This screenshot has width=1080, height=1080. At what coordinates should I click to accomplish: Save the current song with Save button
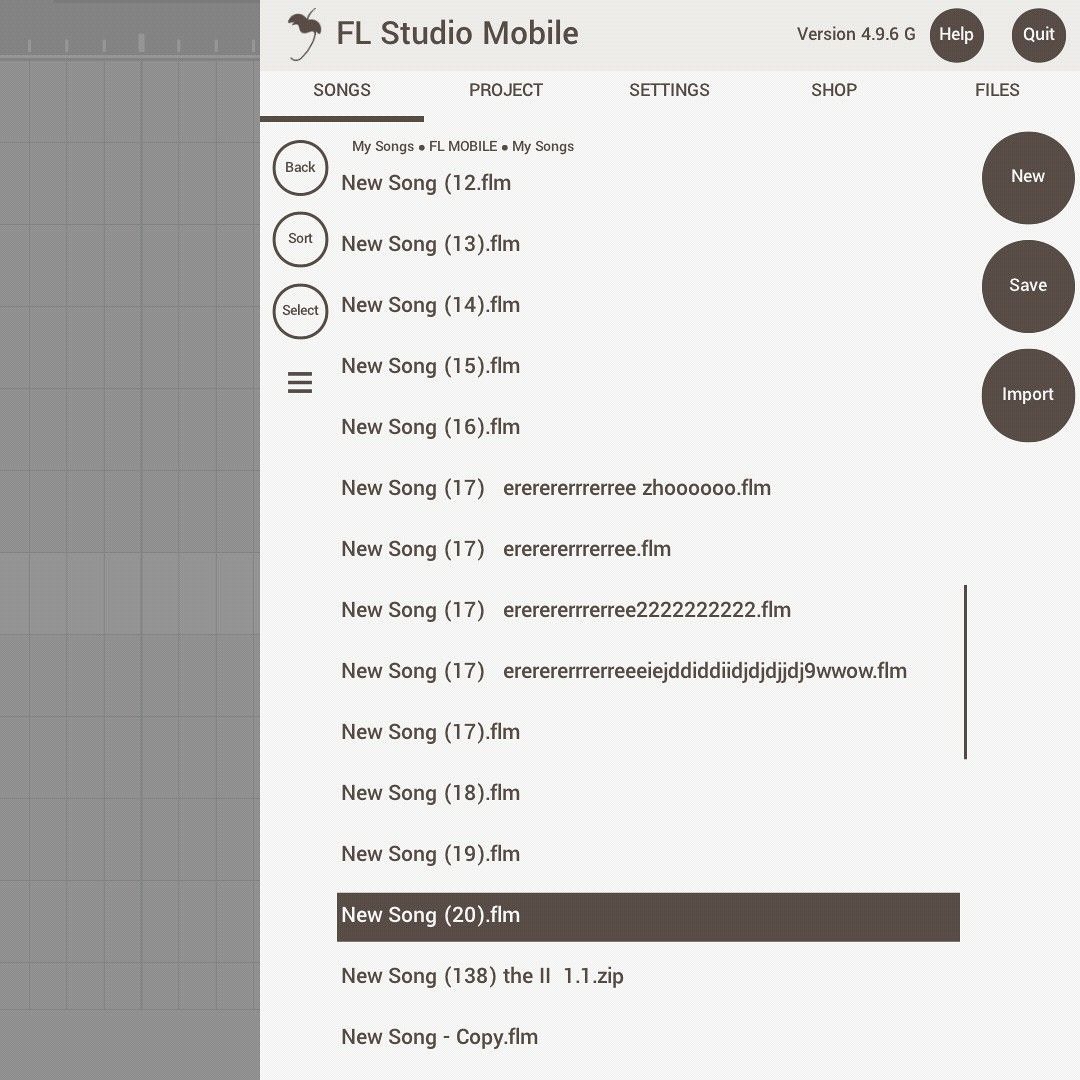click(x=1028, y=286)
